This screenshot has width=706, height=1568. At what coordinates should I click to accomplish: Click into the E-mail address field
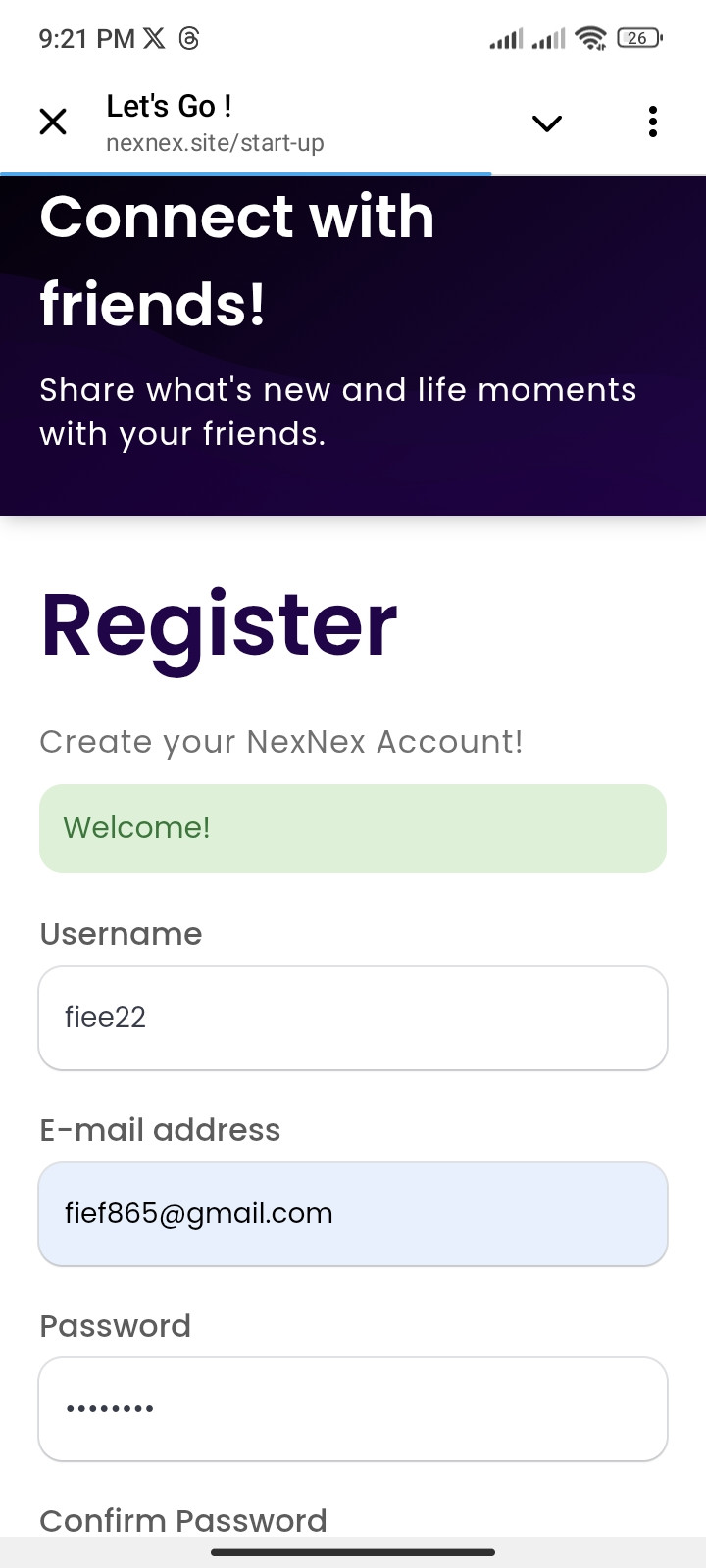pos(353,1214)
